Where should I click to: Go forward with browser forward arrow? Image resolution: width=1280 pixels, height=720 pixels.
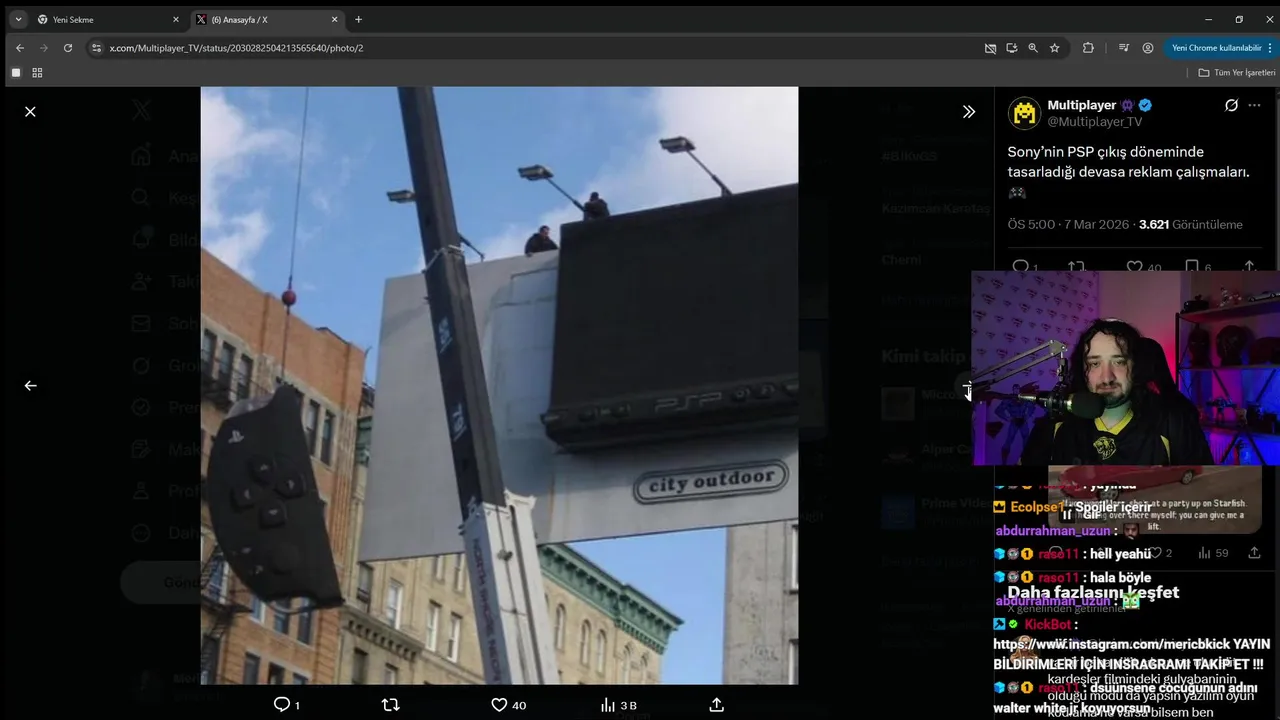[x=44, y=47]
